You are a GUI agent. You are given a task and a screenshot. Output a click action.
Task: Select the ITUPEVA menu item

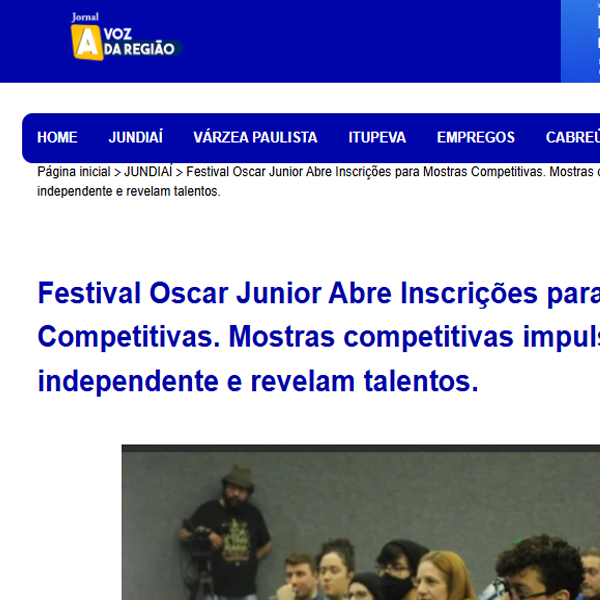point(377,137)
